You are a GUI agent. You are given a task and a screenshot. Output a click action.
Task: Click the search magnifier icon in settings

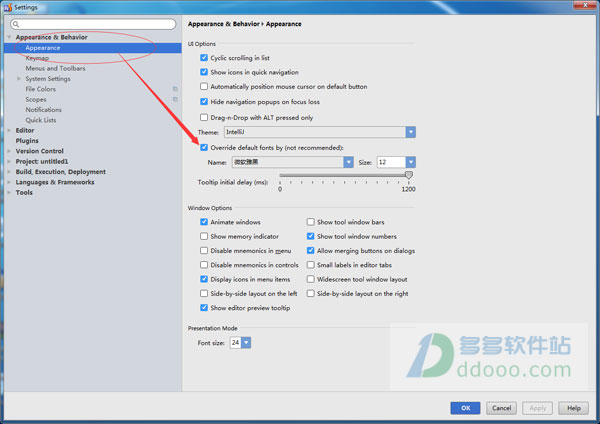tap(16, 24)
